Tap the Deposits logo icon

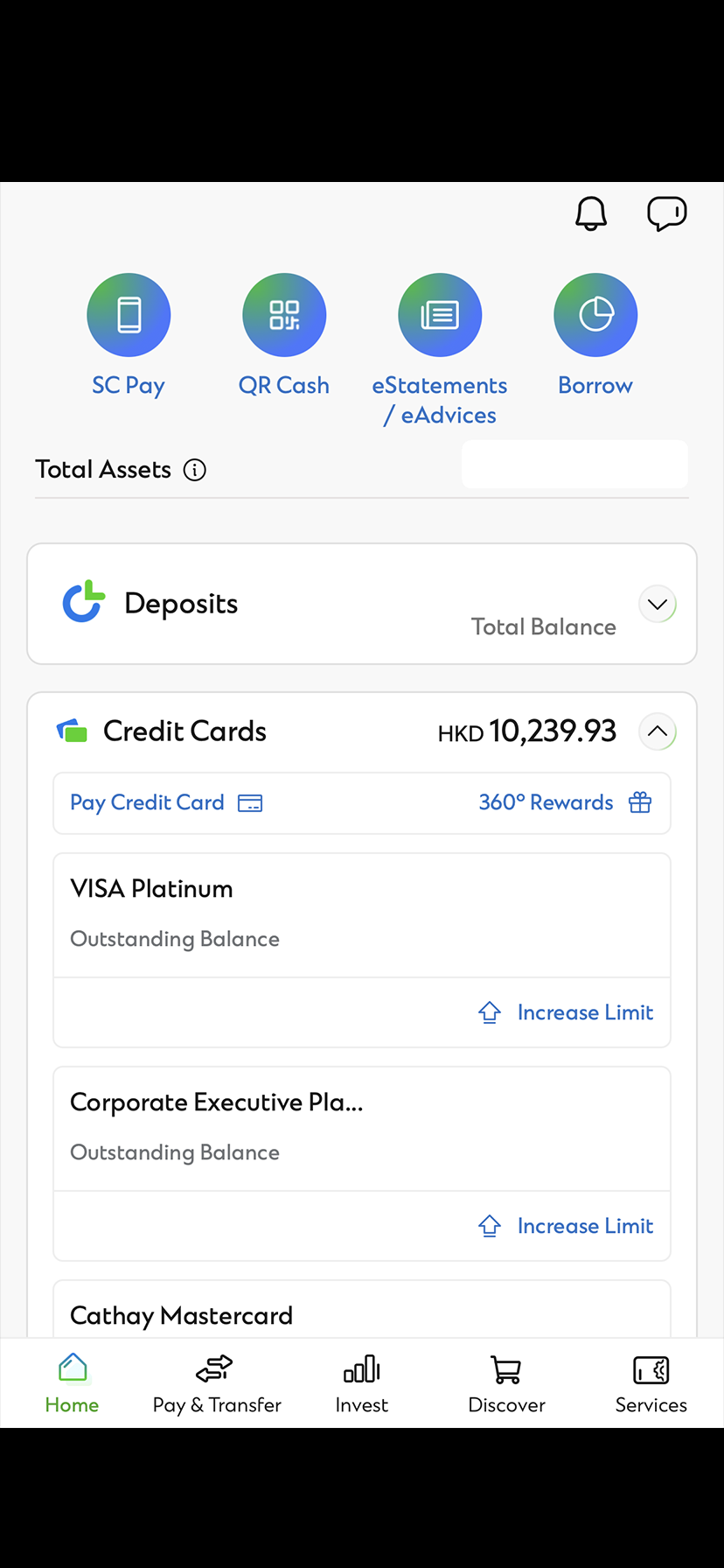click(x=84, y=602)
